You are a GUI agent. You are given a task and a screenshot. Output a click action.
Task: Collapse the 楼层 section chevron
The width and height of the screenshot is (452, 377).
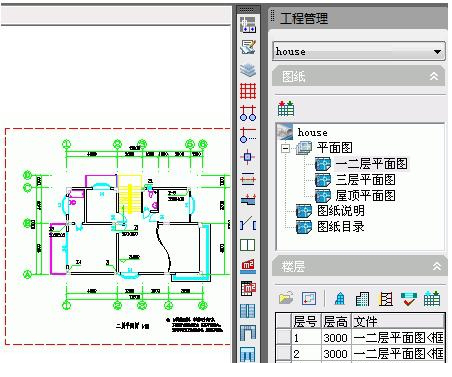click(x=436, y=266)
